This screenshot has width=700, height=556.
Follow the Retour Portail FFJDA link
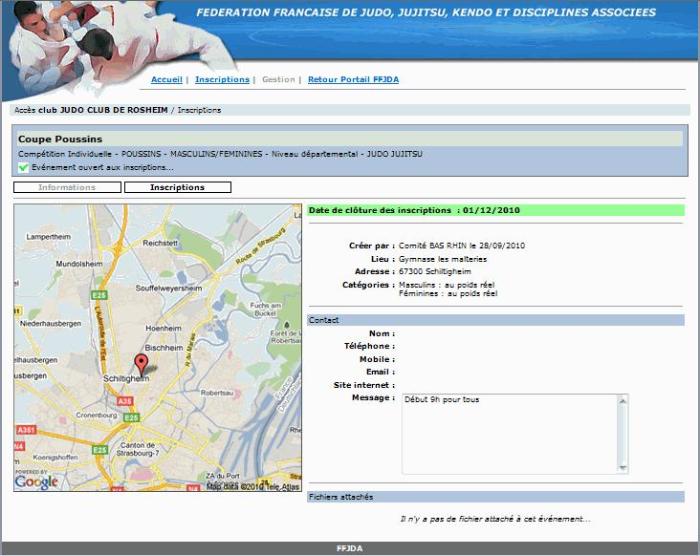pos(353,79)
